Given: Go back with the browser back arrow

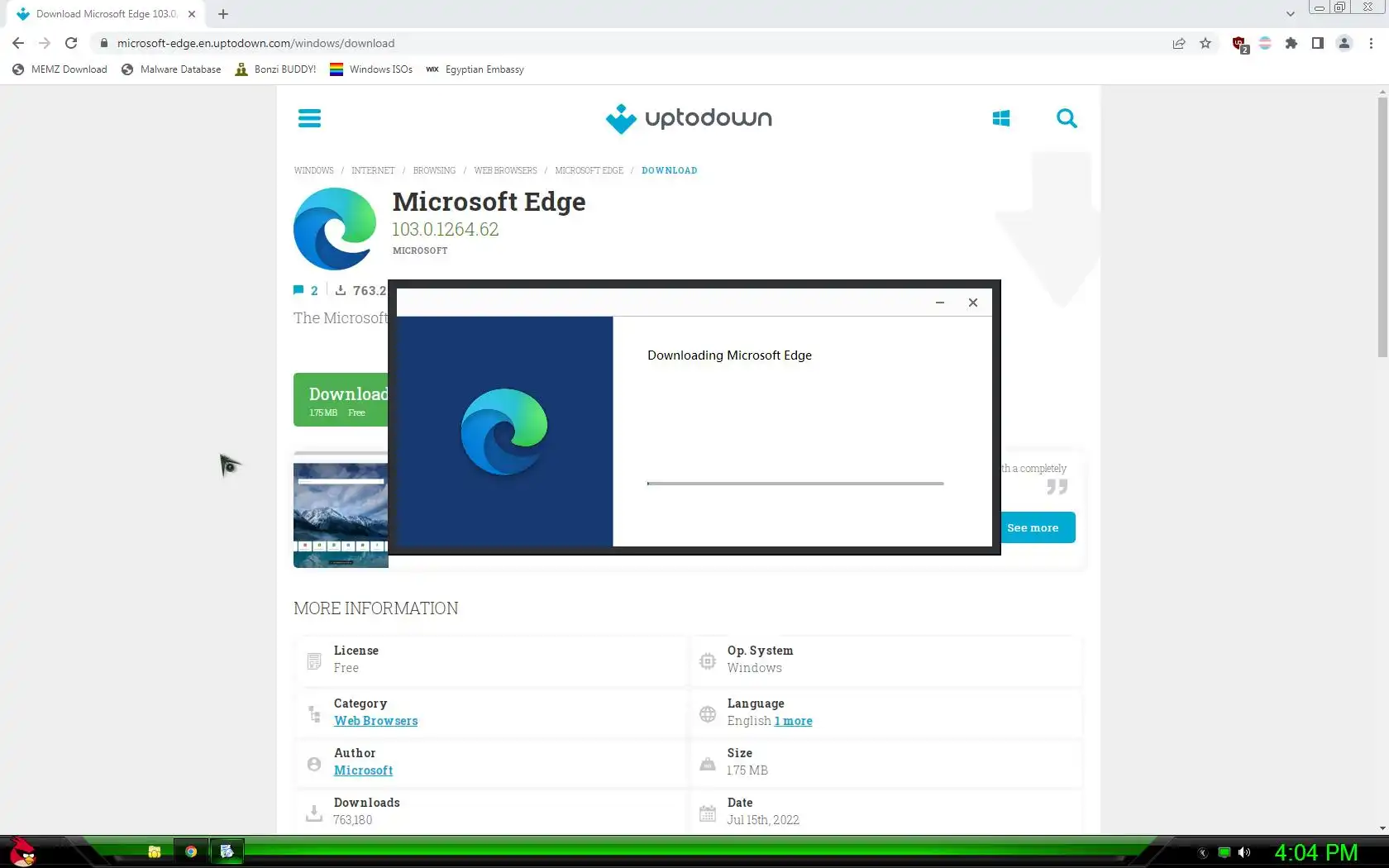Looking at the screenshot, I should tap(18, 43).
